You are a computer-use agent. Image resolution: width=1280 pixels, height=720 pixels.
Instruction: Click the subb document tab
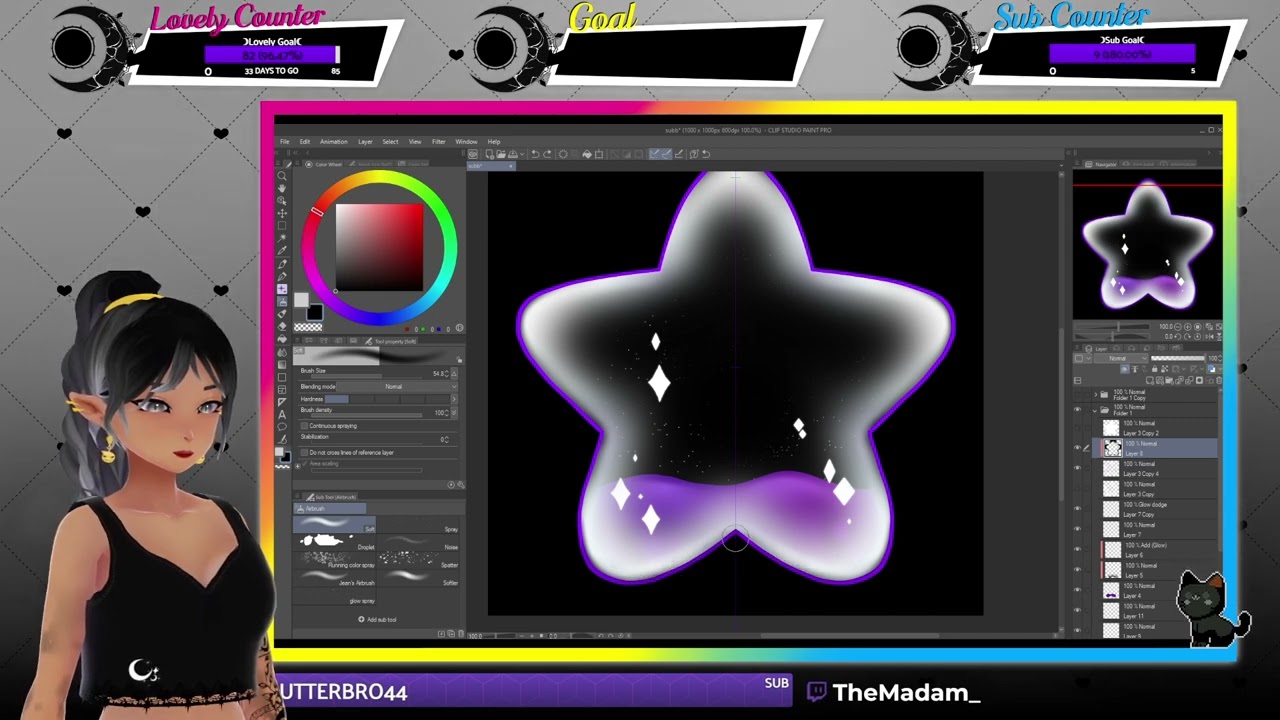[490, 166]
